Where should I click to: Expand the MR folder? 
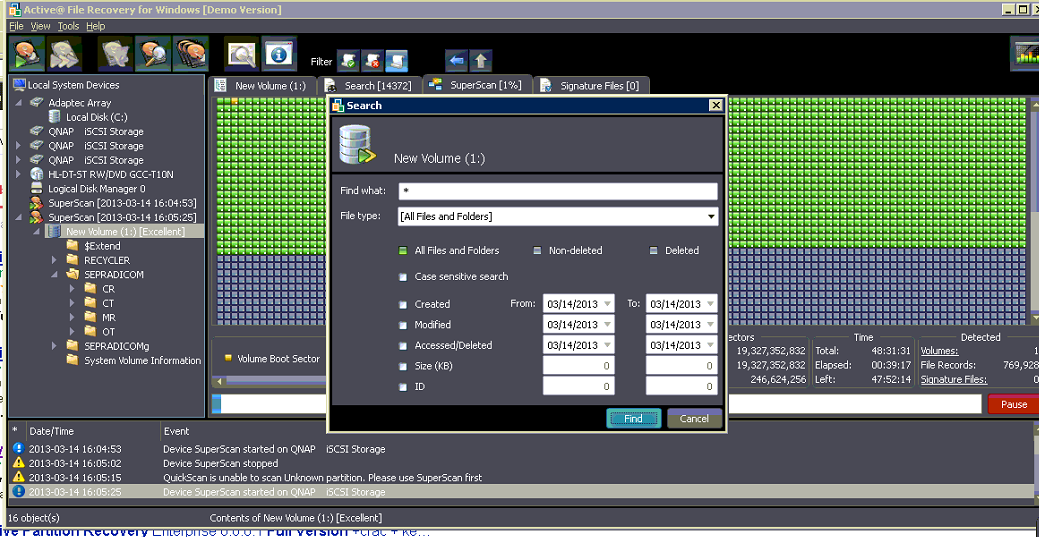click(72, 318)
